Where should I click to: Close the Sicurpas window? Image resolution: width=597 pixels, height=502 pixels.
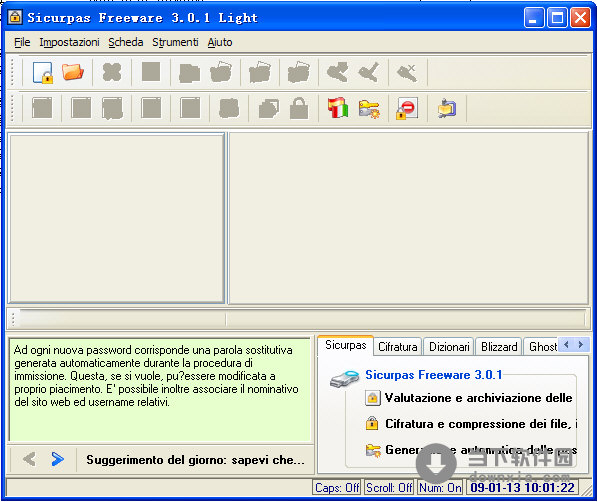point(580,18)
